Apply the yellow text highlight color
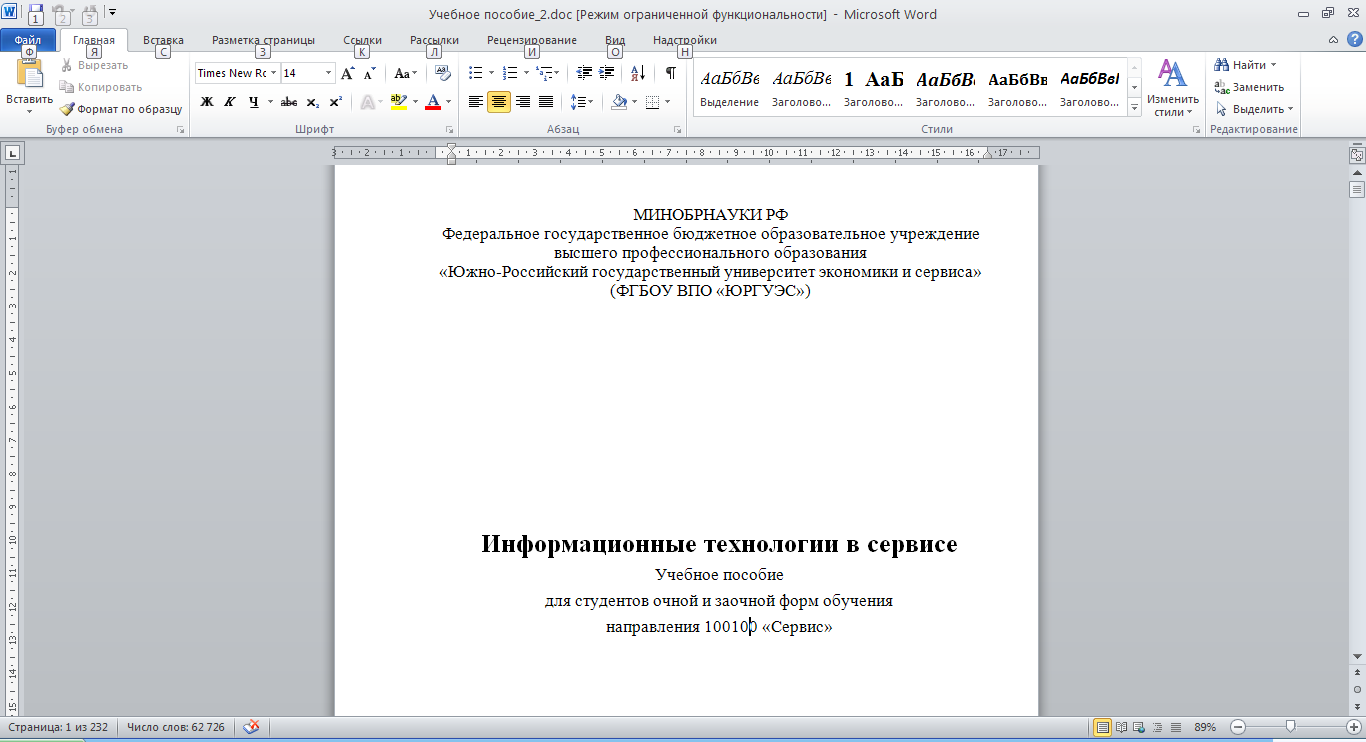Image resolution: width=1366 pixels, height=742 pixels. pos(398,102)
